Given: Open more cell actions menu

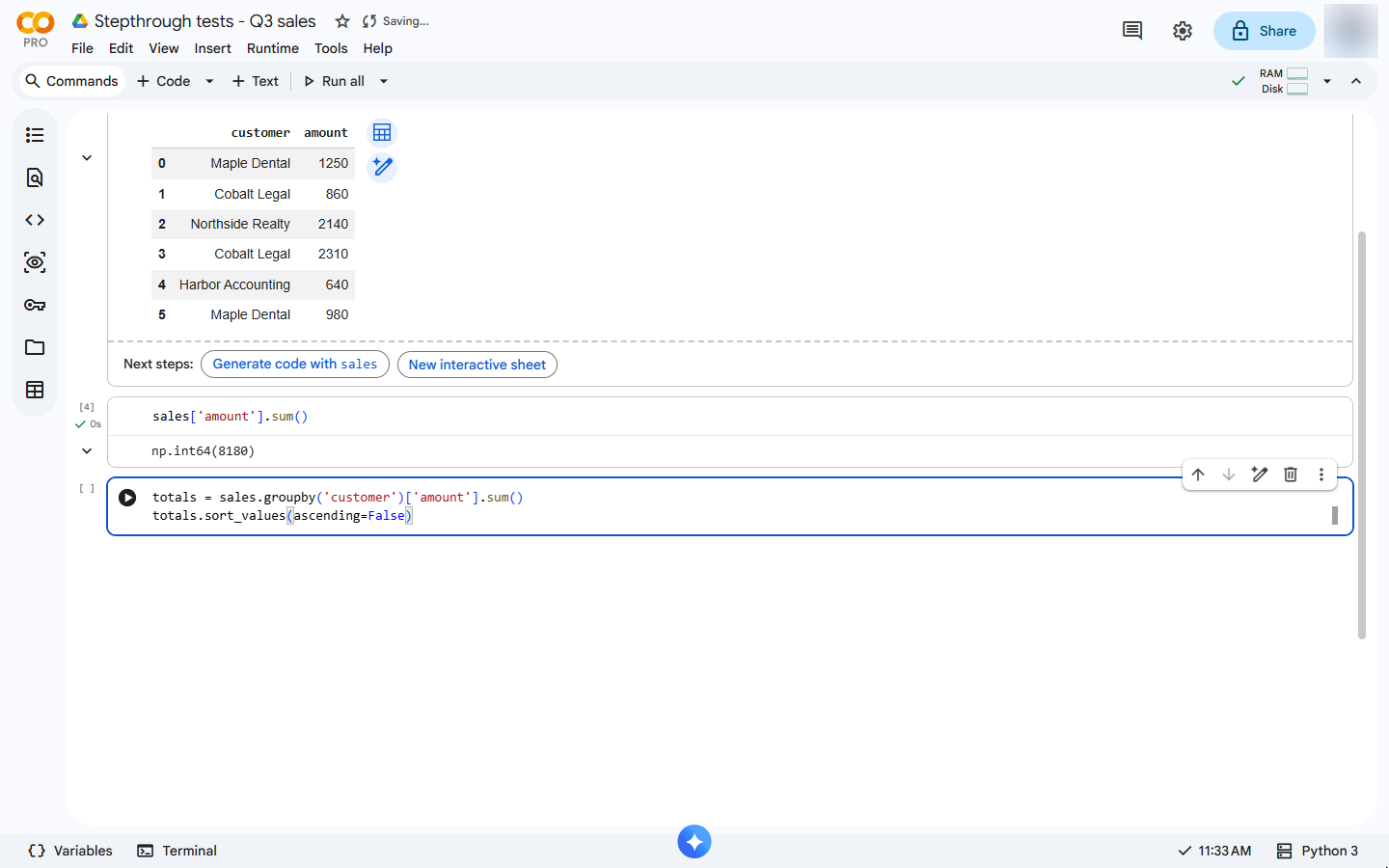Looking at the screenshot, I should click(x=1321, y=475).
